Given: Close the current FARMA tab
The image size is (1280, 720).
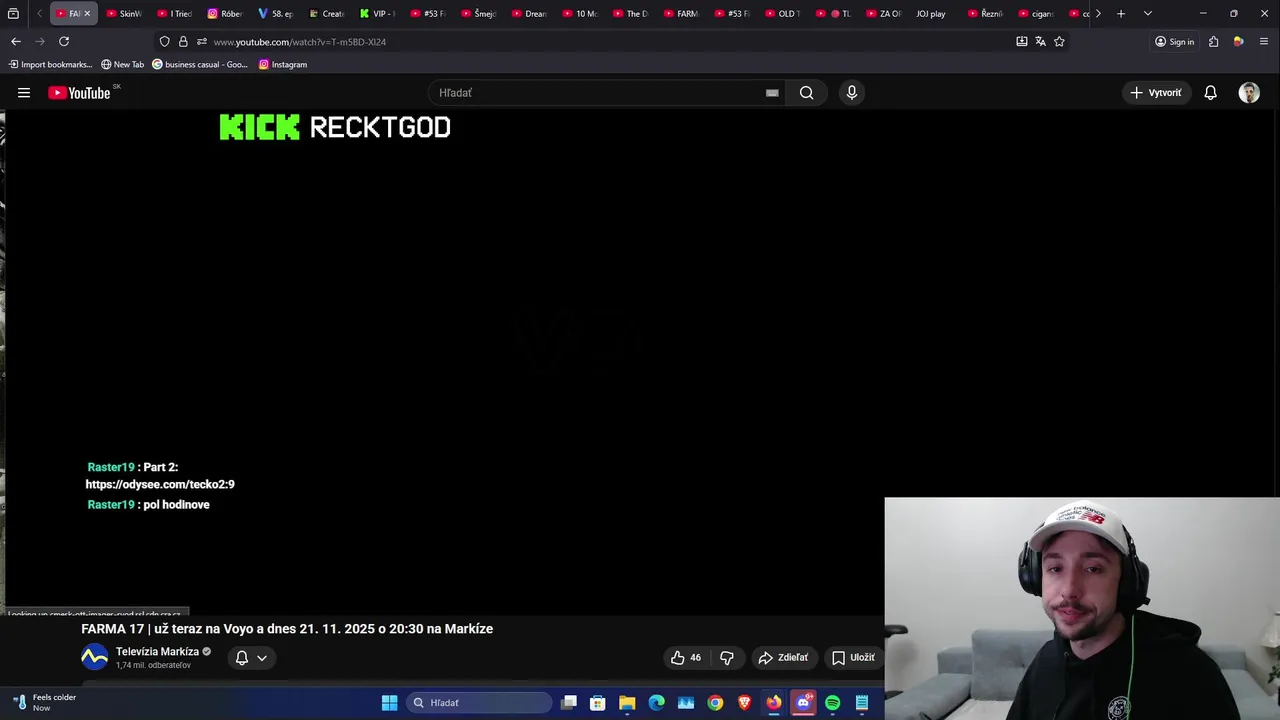Looking at the screenshot, I should click(87, 13).
